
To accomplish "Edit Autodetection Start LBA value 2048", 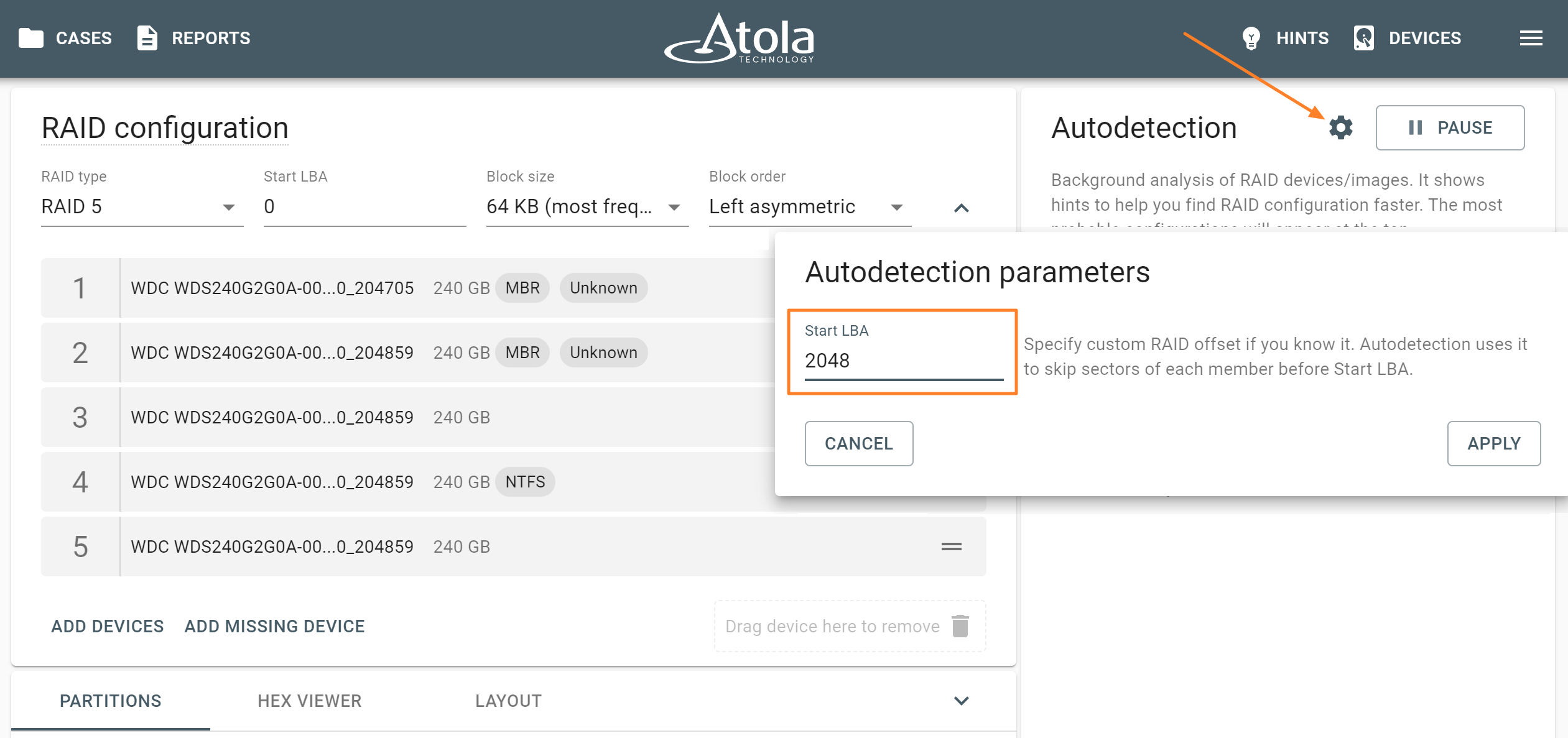I will point(904,361).
